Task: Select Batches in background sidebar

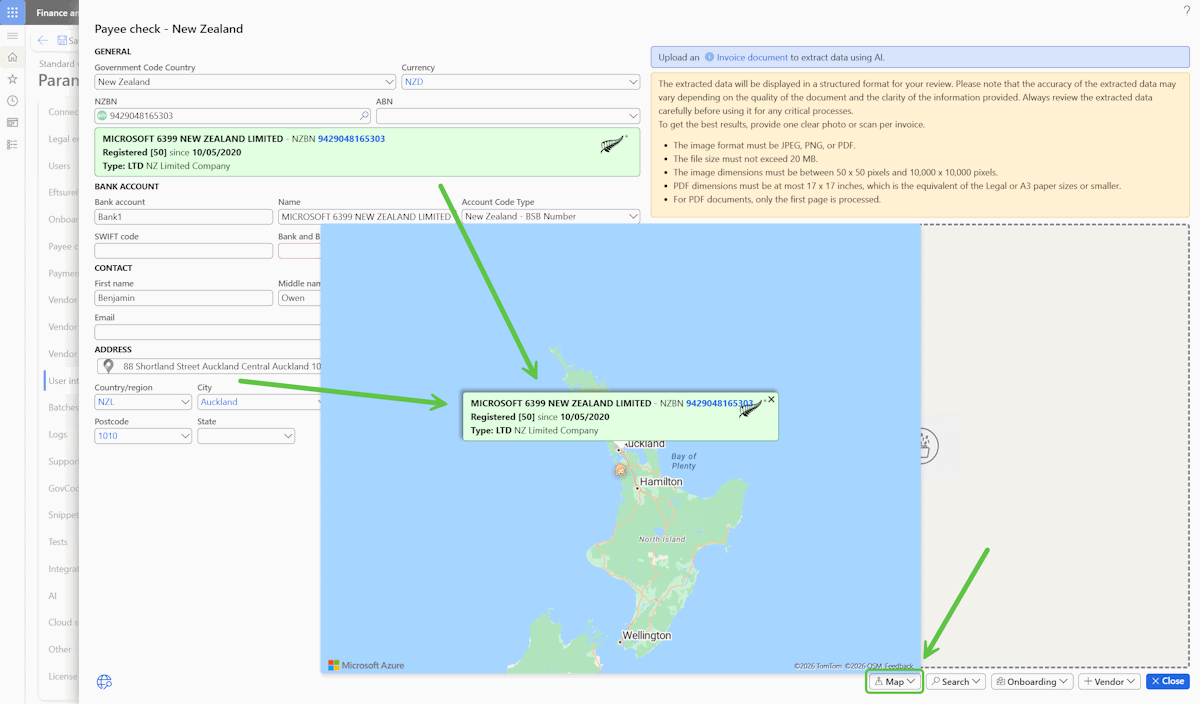Action: (63, 408)
